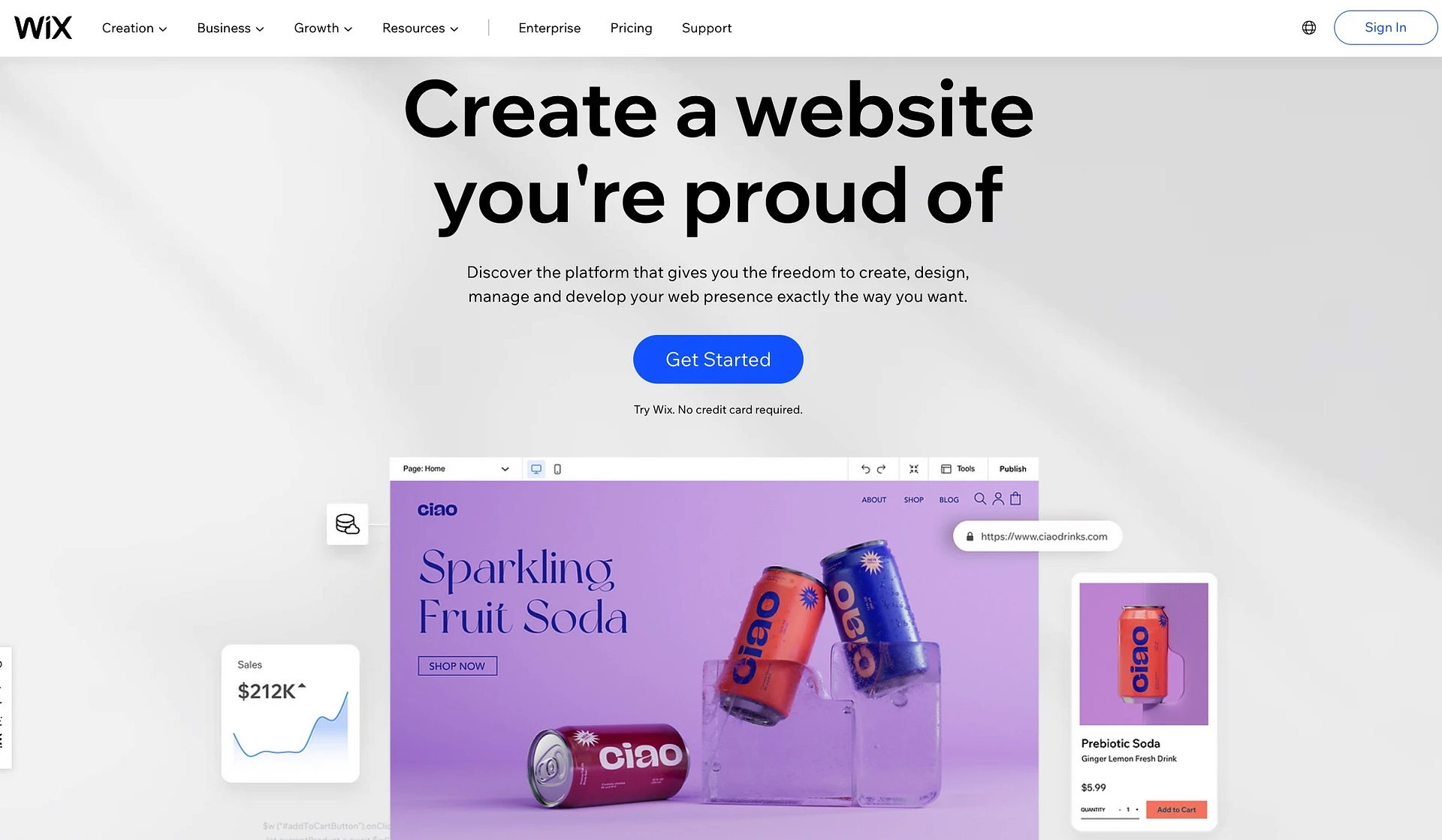Click the database/CMS icon on left panel
1442x840 pixels.
(x=348, y=523)
